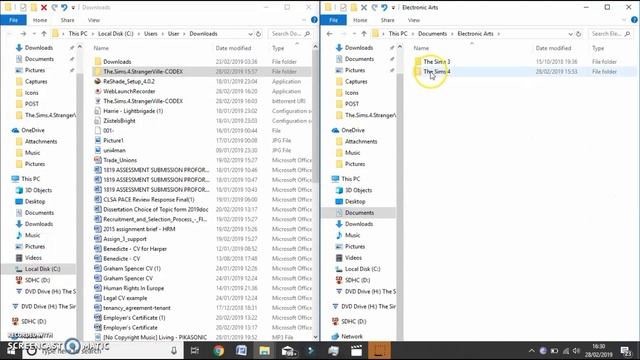640x360 pixels.
Task: Click Search box in Electronic Arts window
Action: [x=611, y=34]
